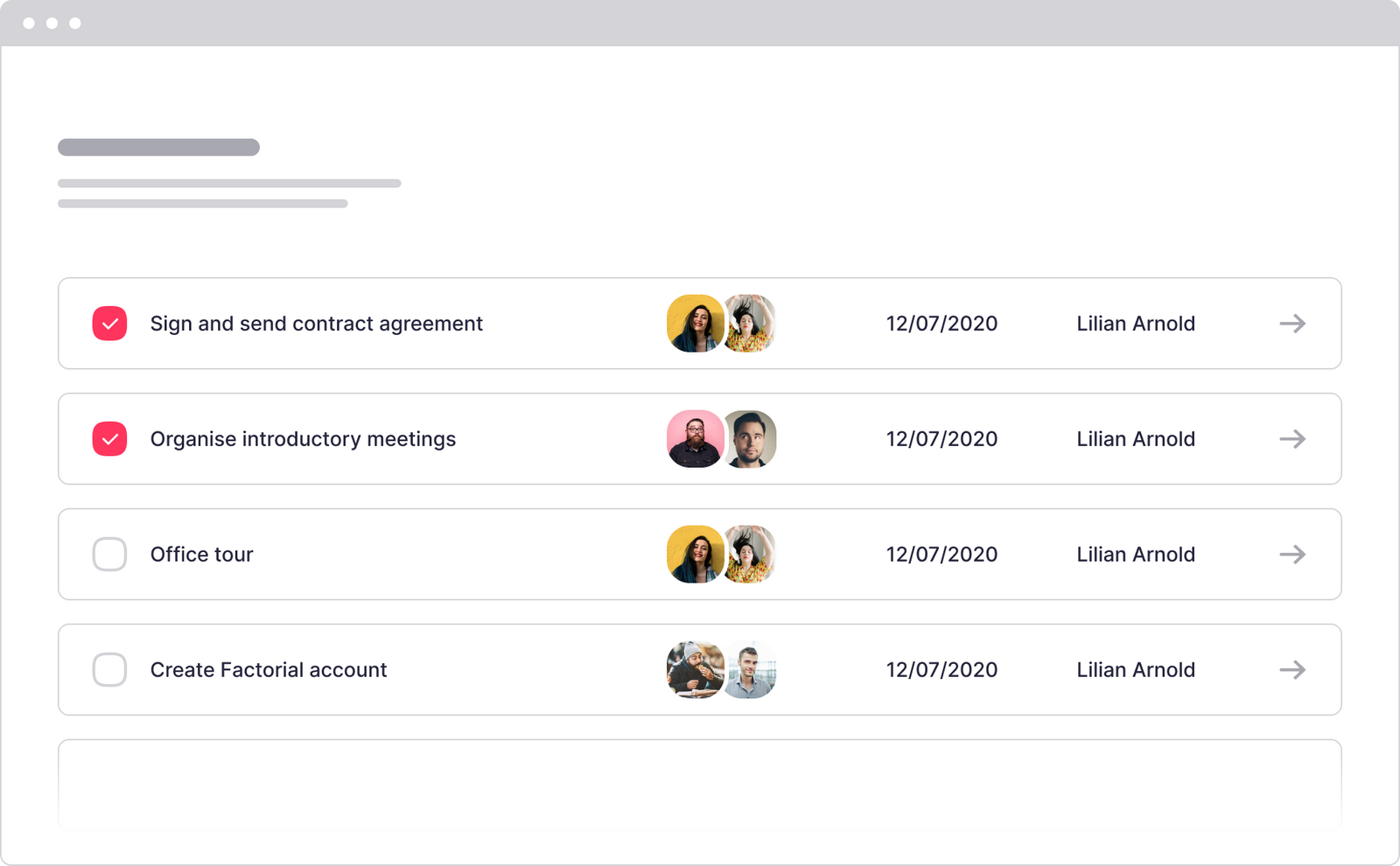
Task: Check the Office tour checkbox
Action: 109,554
